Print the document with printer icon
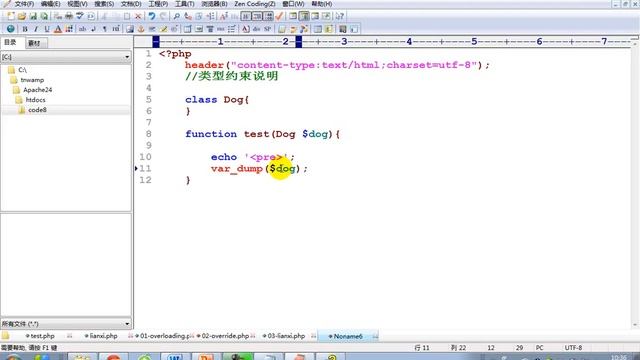 pos(69,16)
